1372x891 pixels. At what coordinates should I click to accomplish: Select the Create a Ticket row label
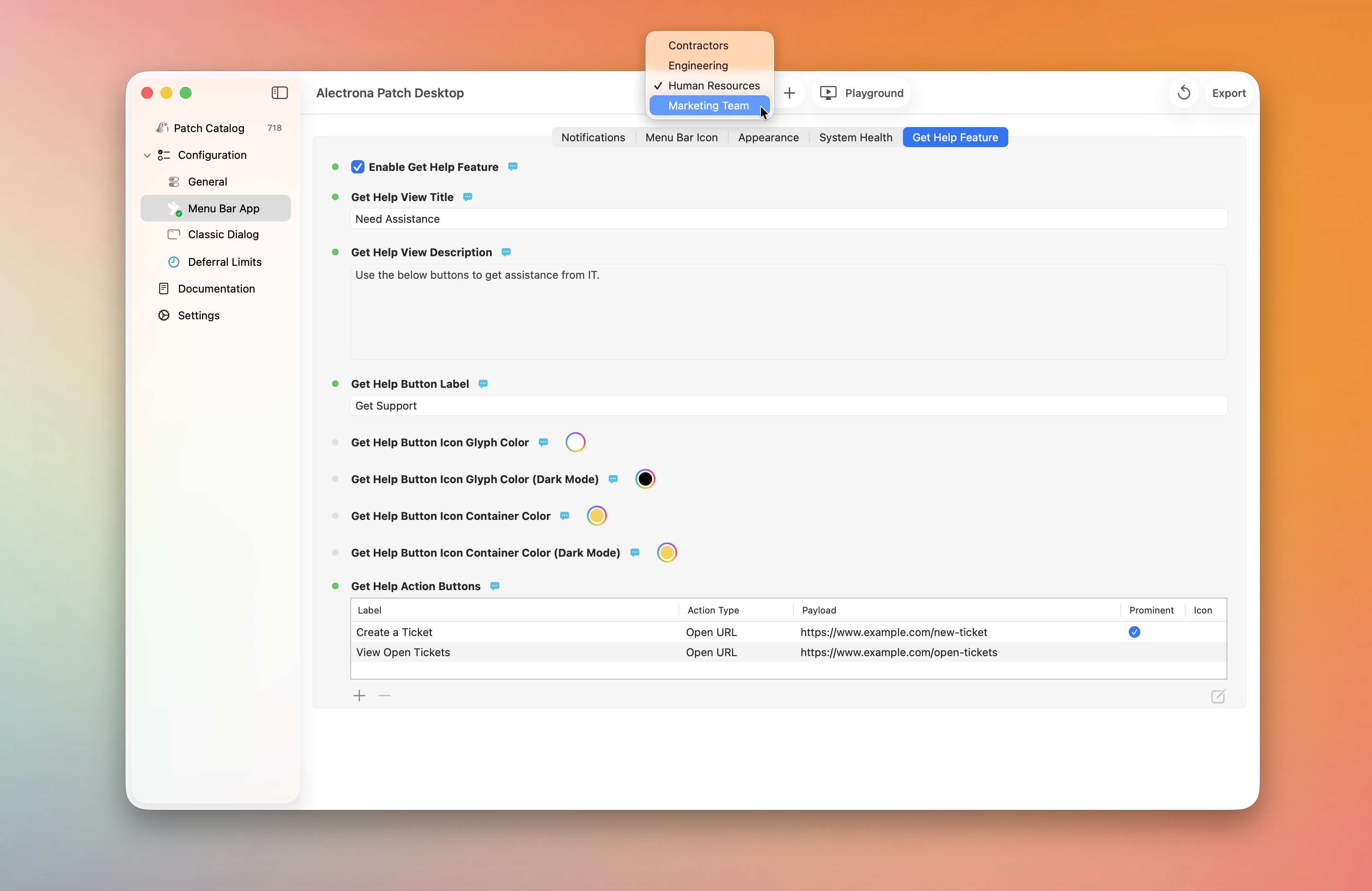pyautogui.click(x=394, y=632)
